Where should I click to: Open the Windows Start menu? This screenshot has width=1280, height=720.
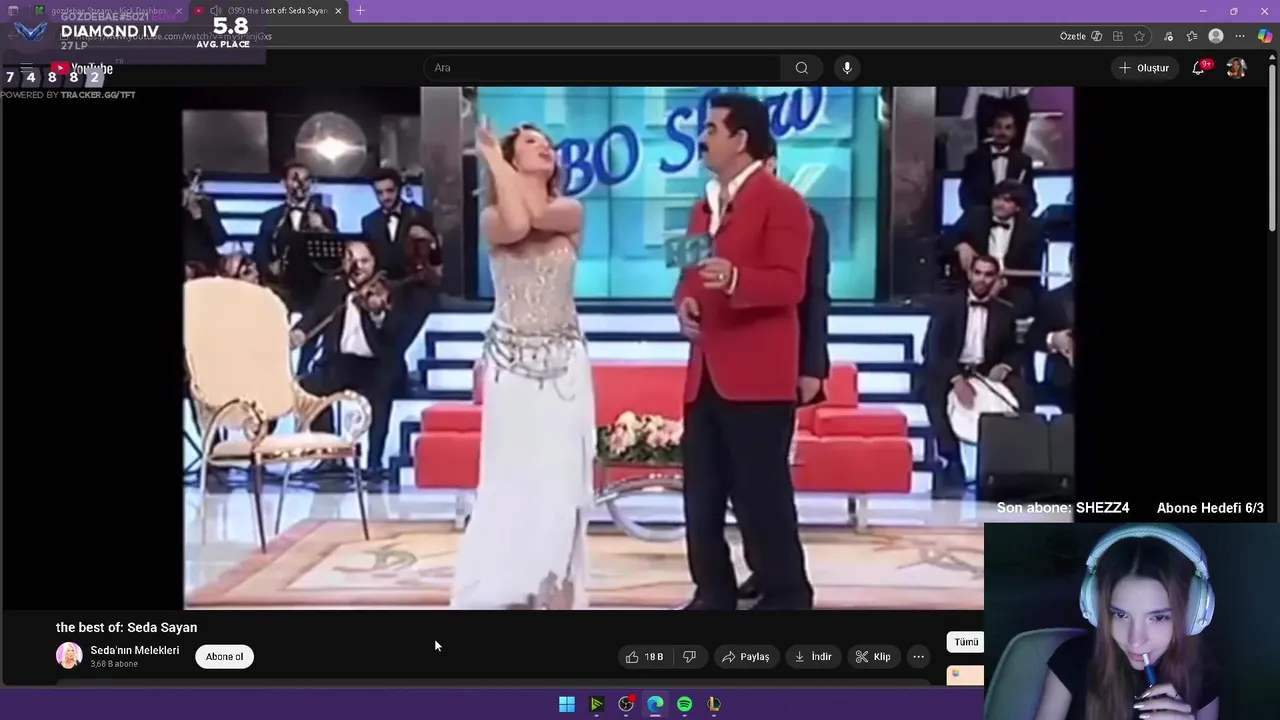pos(567,704)
